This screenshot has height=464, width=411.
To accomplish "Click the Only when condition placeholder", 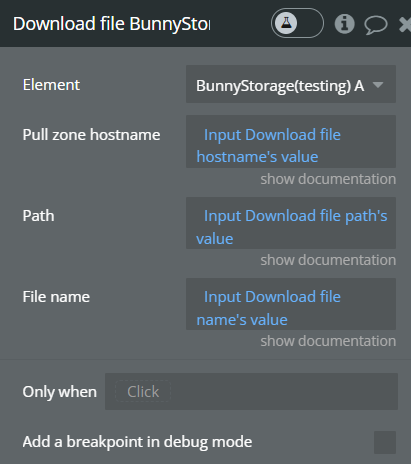I will (143, 392).
